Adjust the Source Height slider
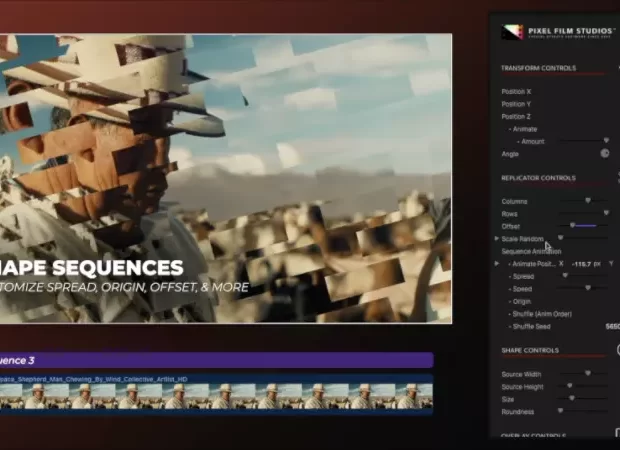620x450 pixels. click(569, 386)
